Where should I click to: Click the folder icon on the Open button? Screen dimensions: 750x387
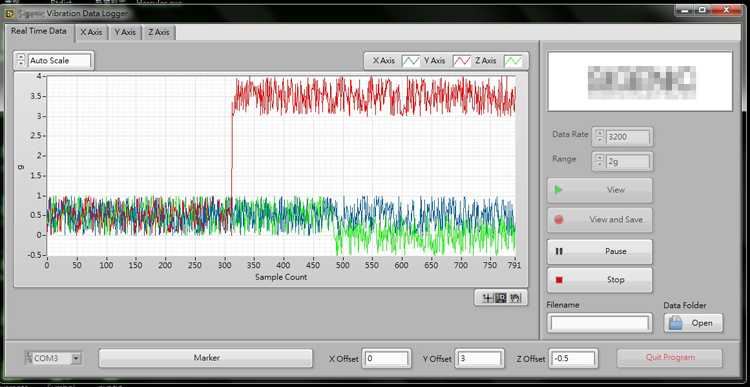[675, 323]
